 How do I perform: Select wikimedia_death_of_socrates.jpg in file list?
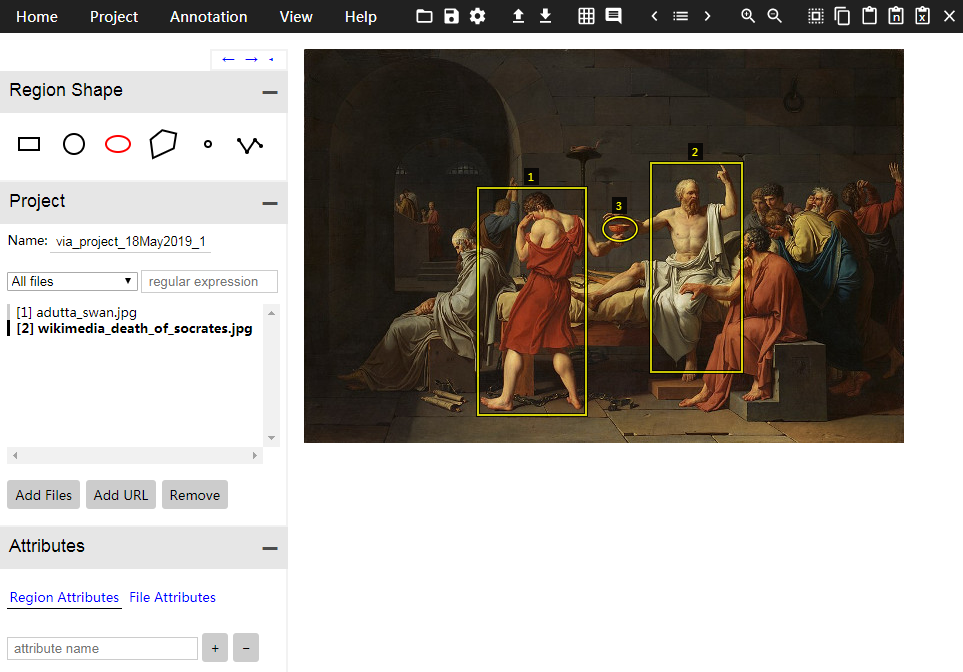click(135, 329)
